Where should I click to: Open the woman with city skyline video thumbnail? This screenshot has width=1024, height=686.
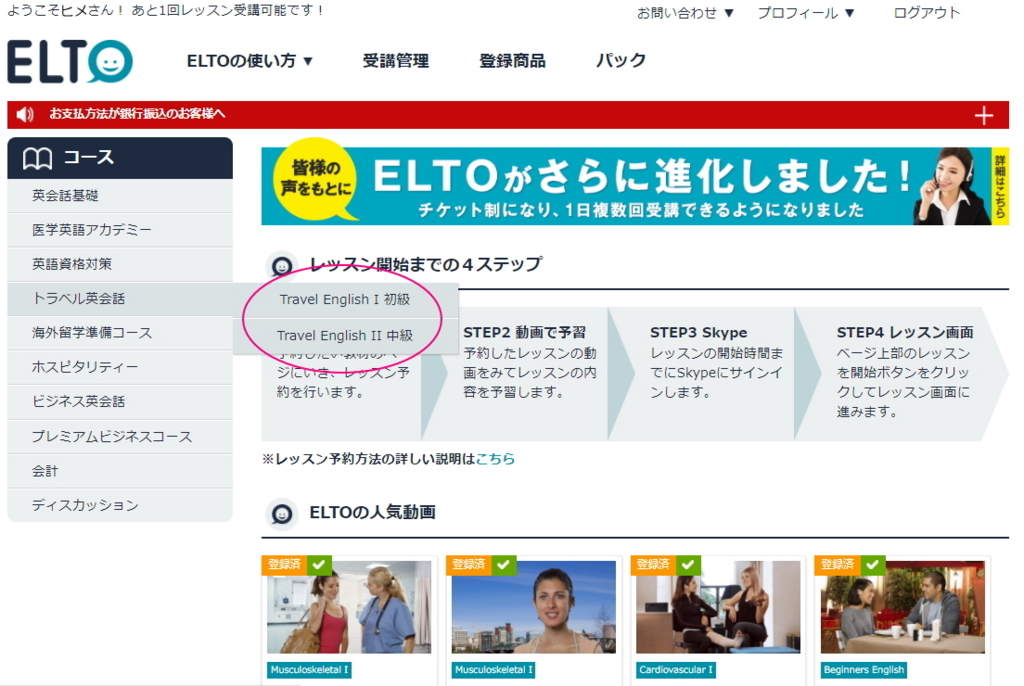tap(534, 607)
